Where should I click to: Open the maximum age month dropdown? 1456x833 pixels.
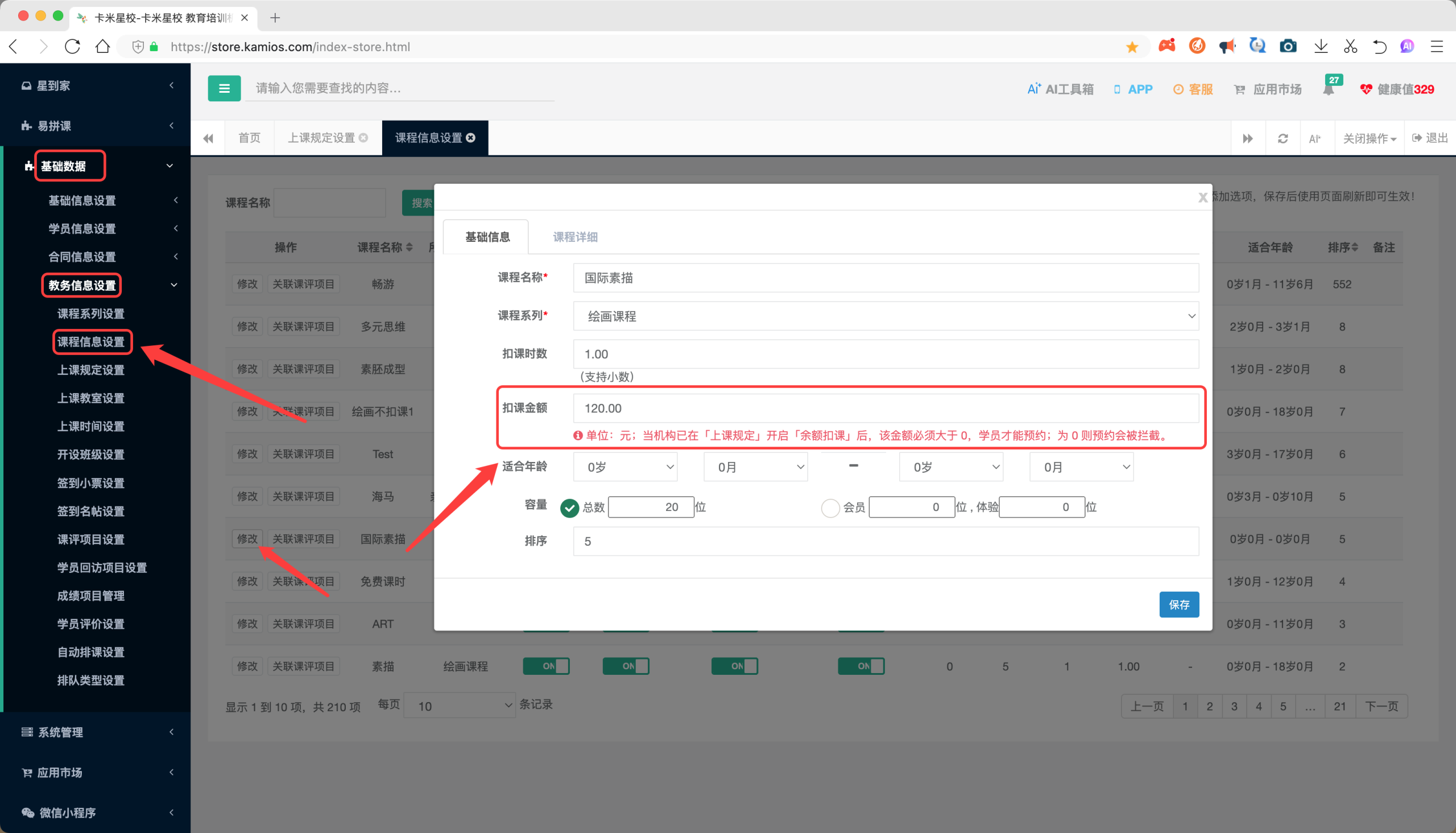click(1081, 467)
